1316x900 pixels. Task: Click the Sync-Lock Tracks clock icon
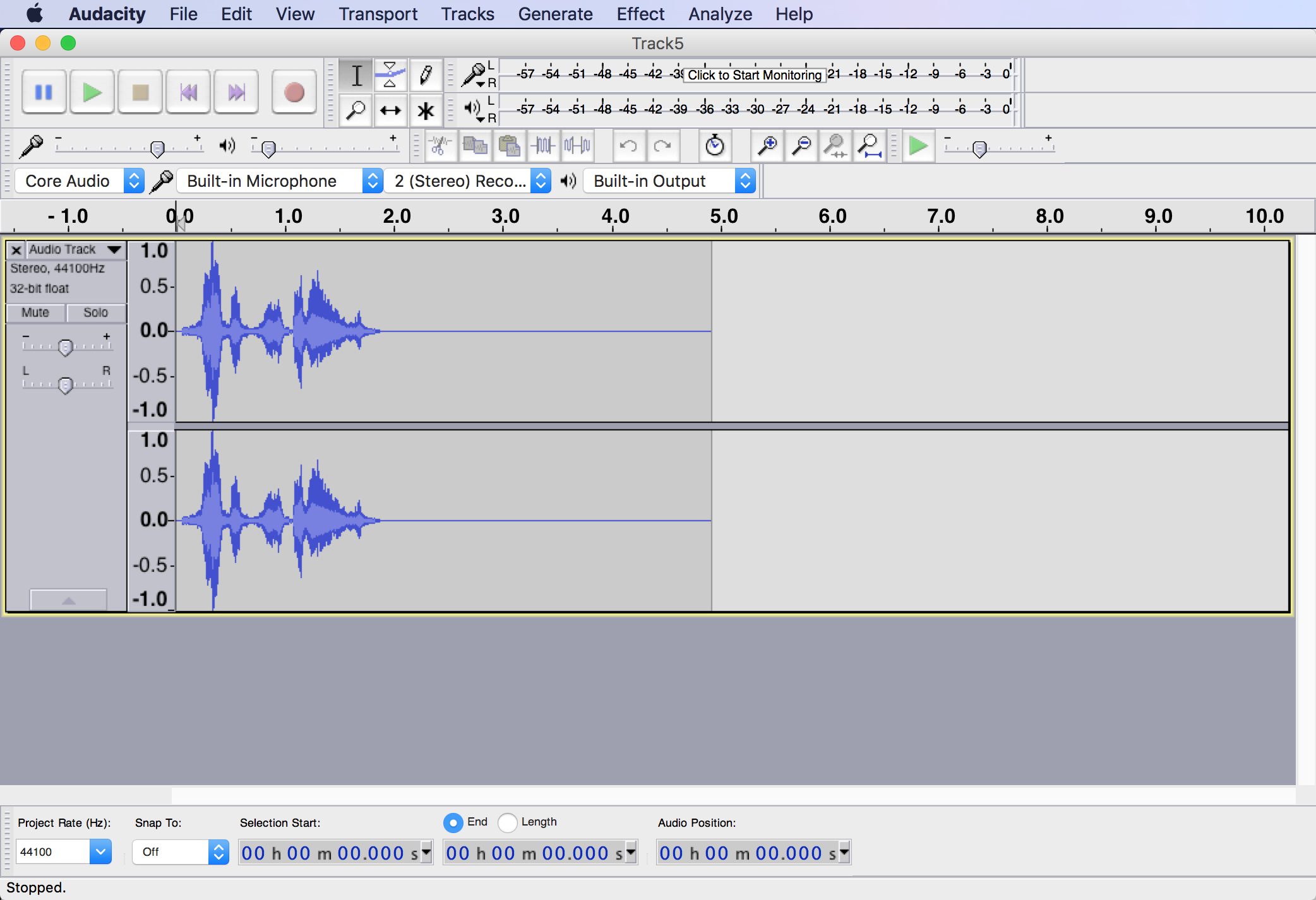point(715,146)
